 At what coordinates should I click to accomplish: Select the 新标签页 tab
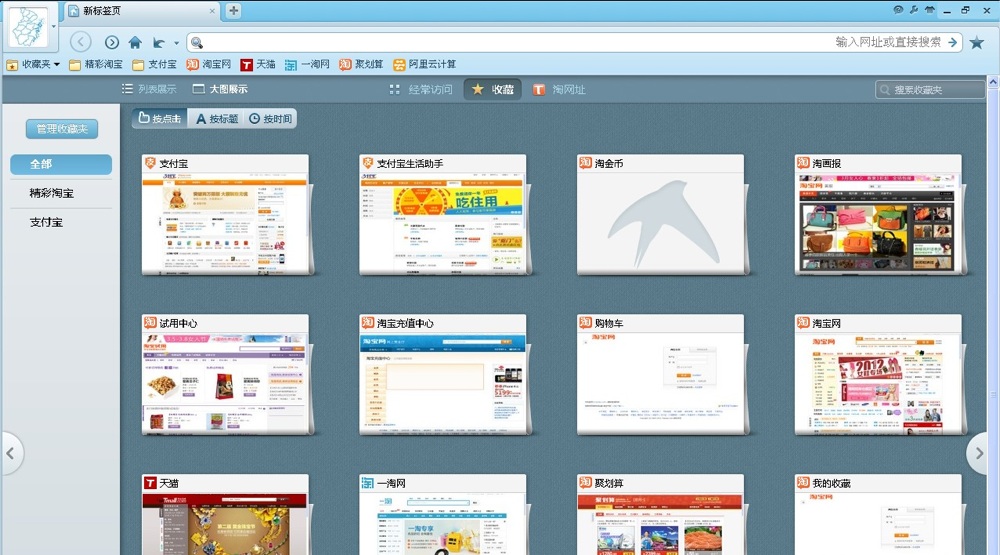[142, 11]
